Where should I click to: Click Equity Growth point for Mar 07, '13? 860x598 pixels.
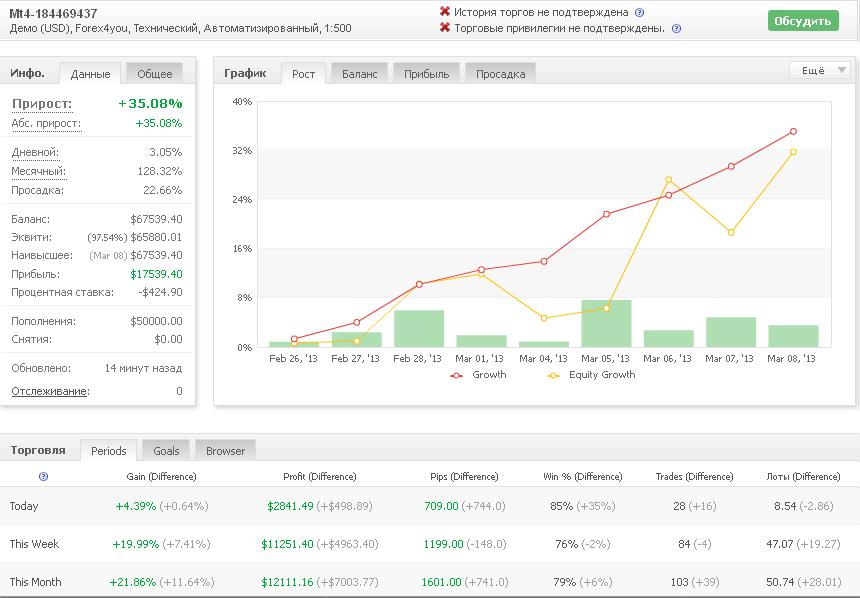731,233
